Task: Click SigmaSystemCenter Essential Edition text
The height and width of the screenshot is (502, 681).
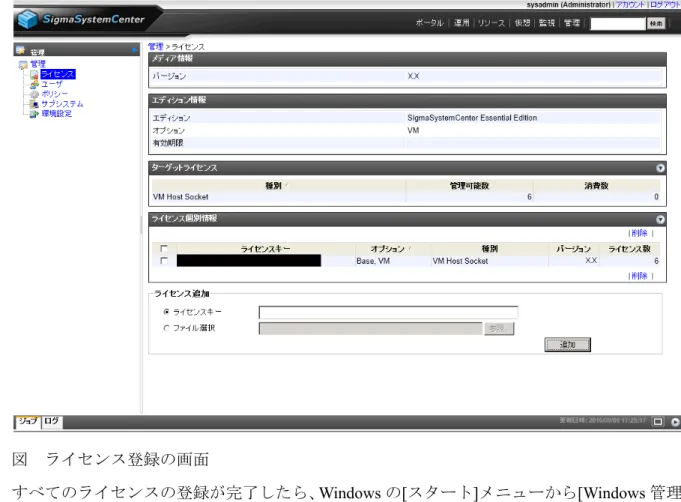Action: click(472, 118)
